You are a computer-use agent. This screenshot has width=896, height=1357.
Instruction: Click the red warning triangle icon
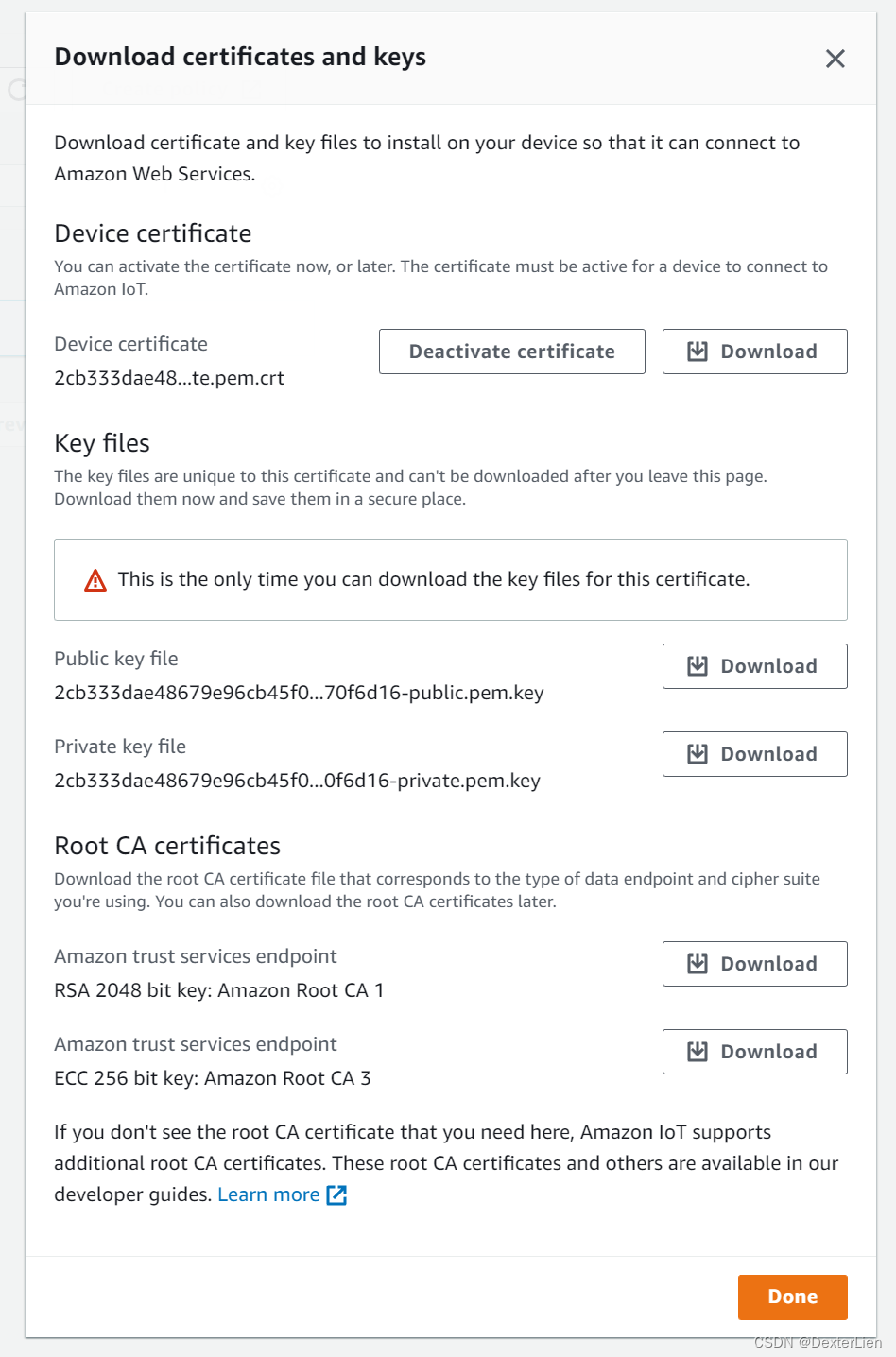tap(95, 580)
